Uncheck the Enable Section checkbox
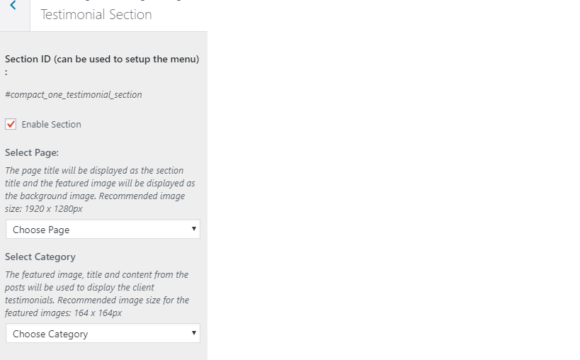Image resolution: width=580 pixels, height=360 pixels. 11,124
